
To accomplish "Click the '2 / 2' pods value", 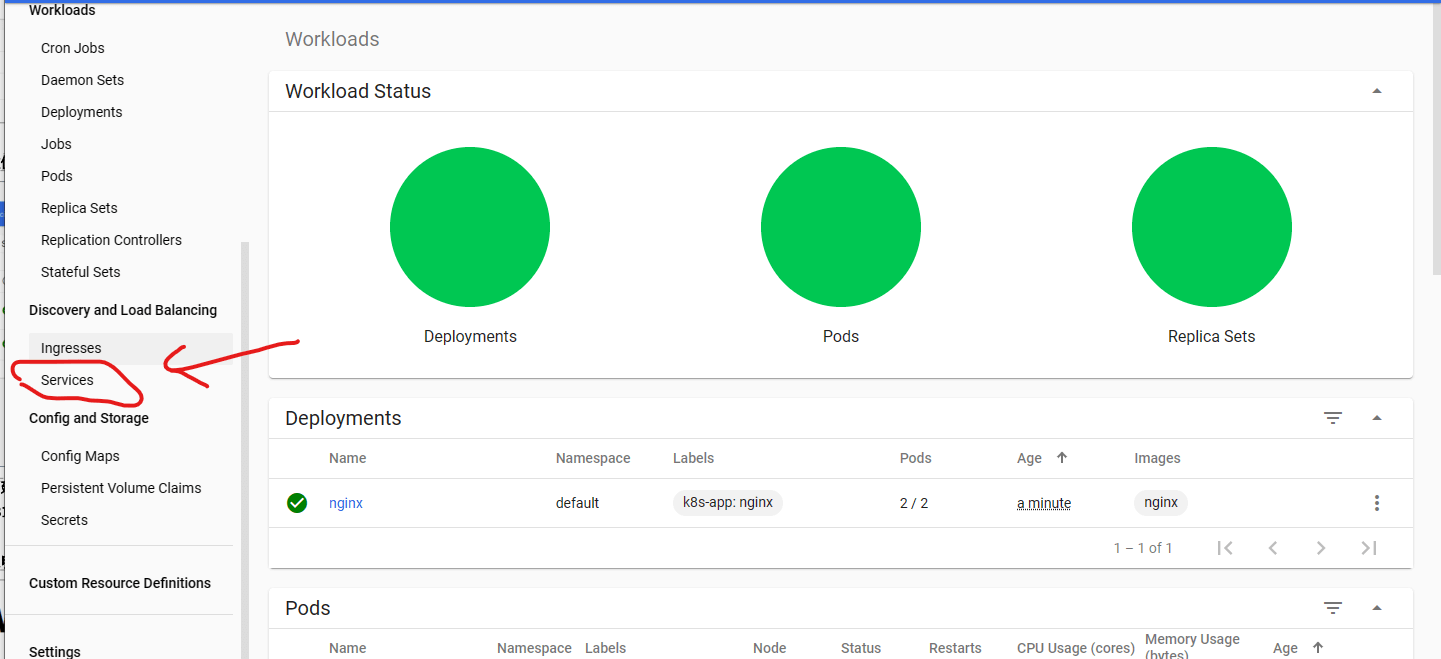I will point(914,503).
